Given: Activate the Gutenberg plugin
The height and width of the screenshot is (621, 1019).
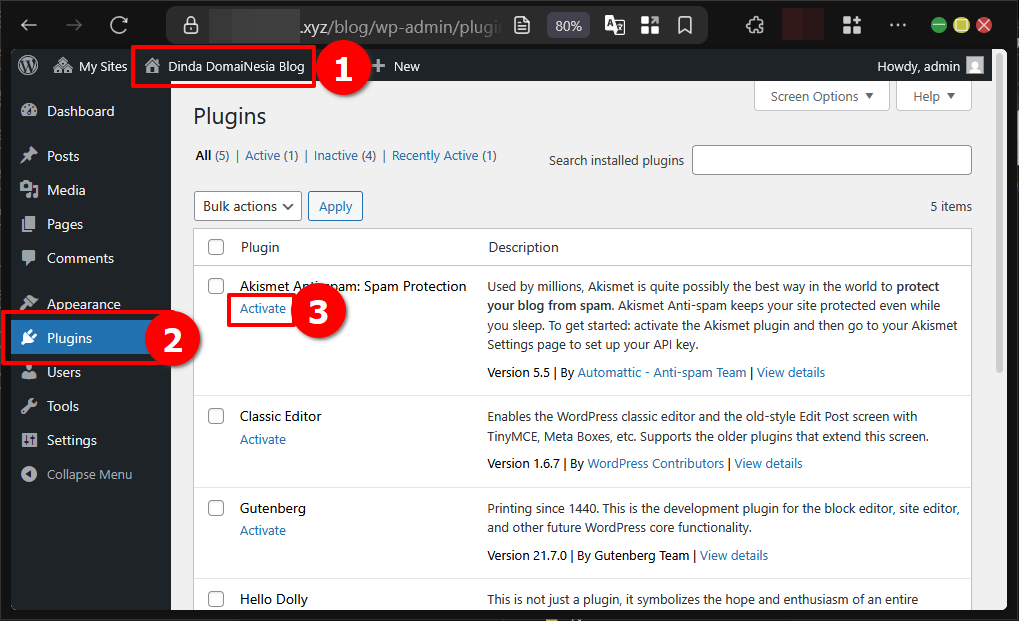Looking at the screenshot, I should (x=263, y=531).
